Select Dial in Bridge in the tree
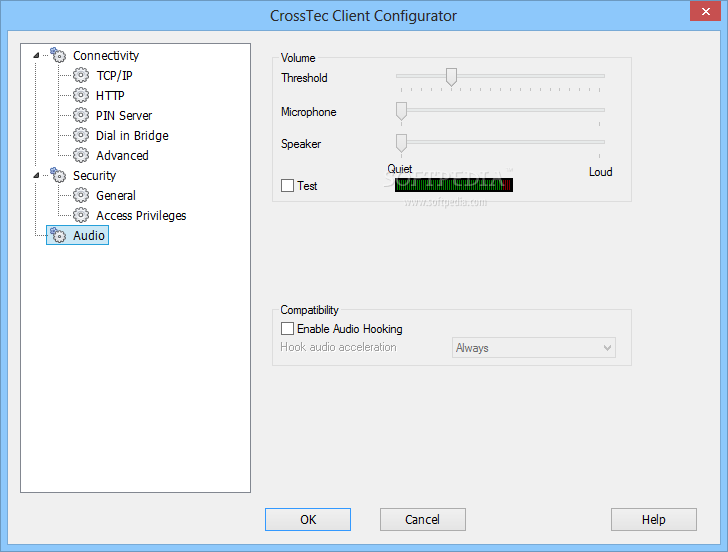 pos(132,136)
